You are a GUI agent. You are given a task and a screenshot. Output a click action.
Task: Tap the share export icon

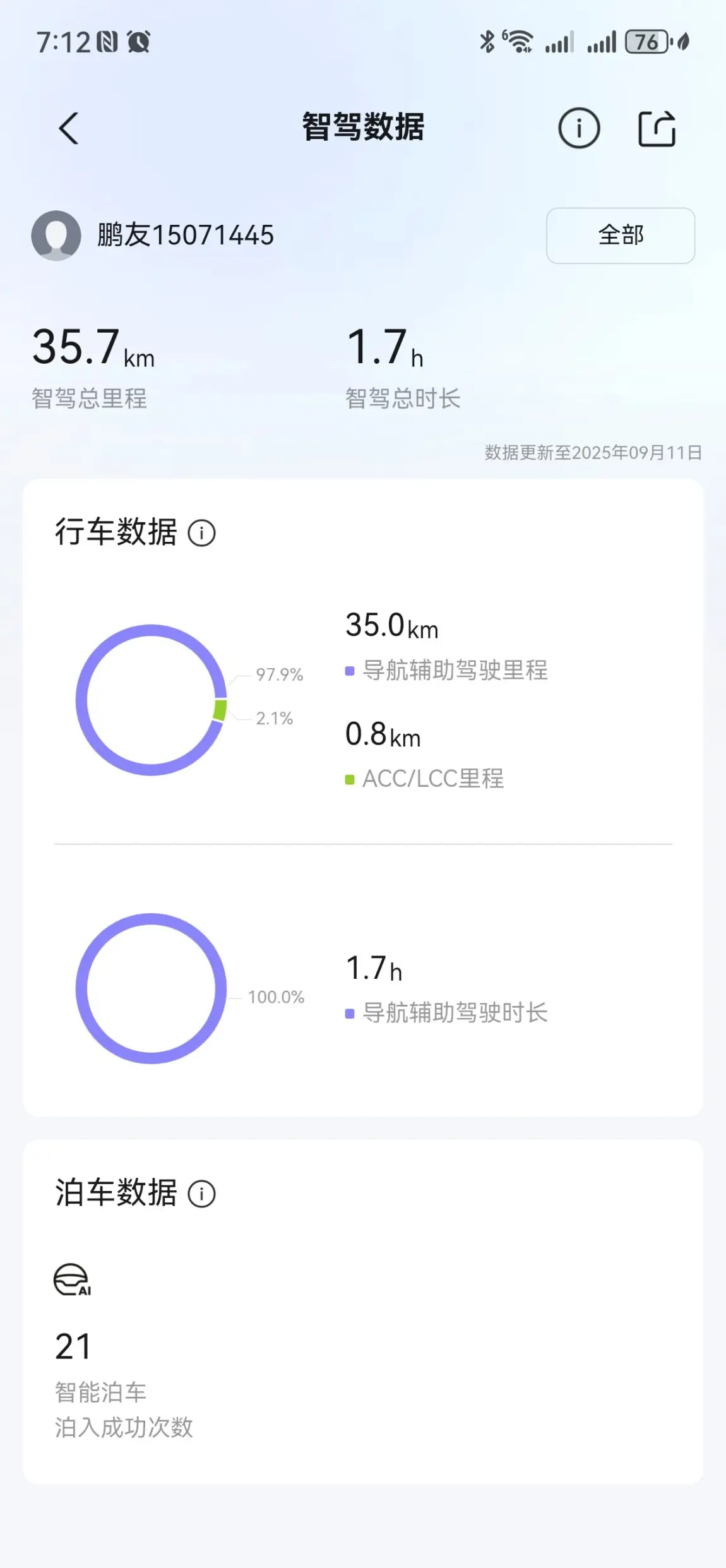pos(657,128)
